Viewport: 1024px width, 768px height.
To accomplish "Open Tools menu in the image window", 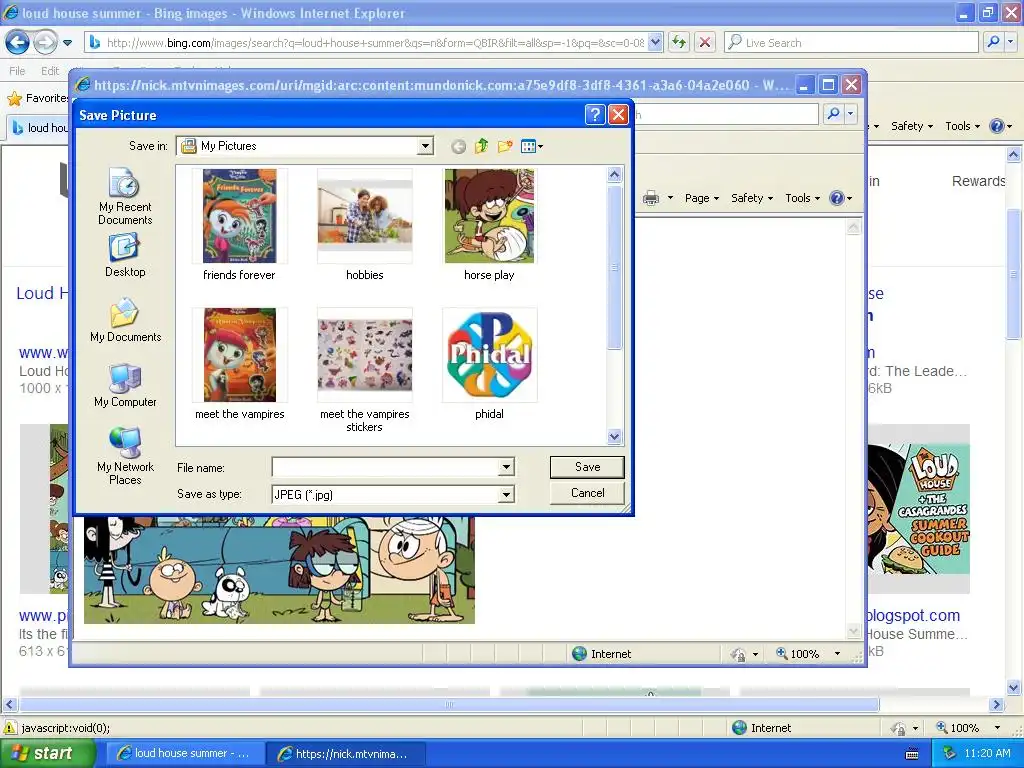I will [x=802, y=198].
